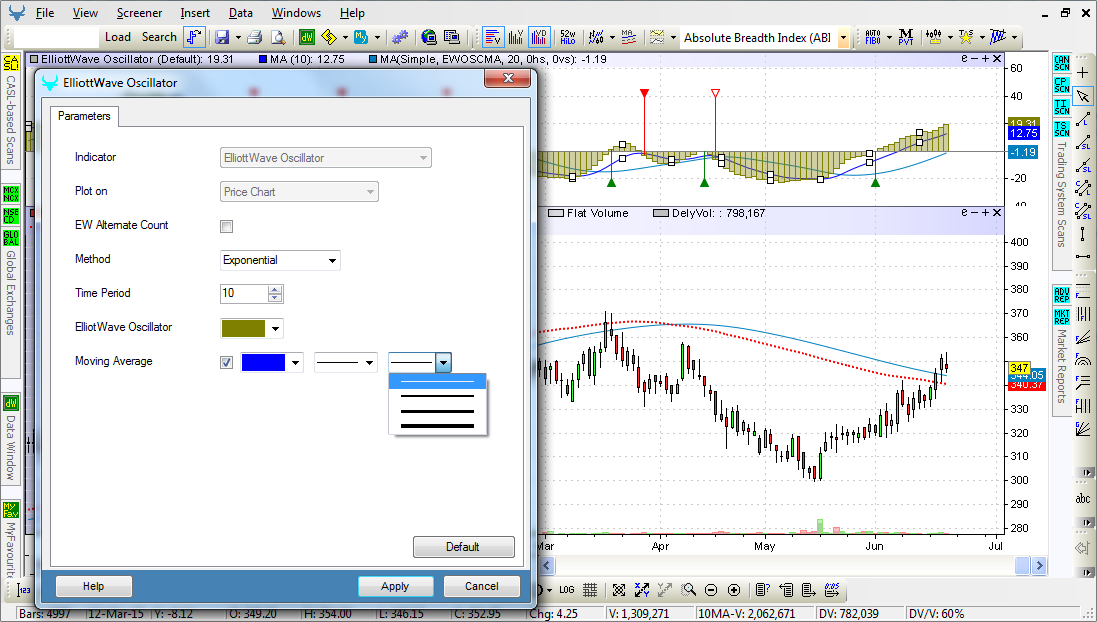Click the Apply button
The width and height of the screenshot is (1097, 622).
point(395,586)
